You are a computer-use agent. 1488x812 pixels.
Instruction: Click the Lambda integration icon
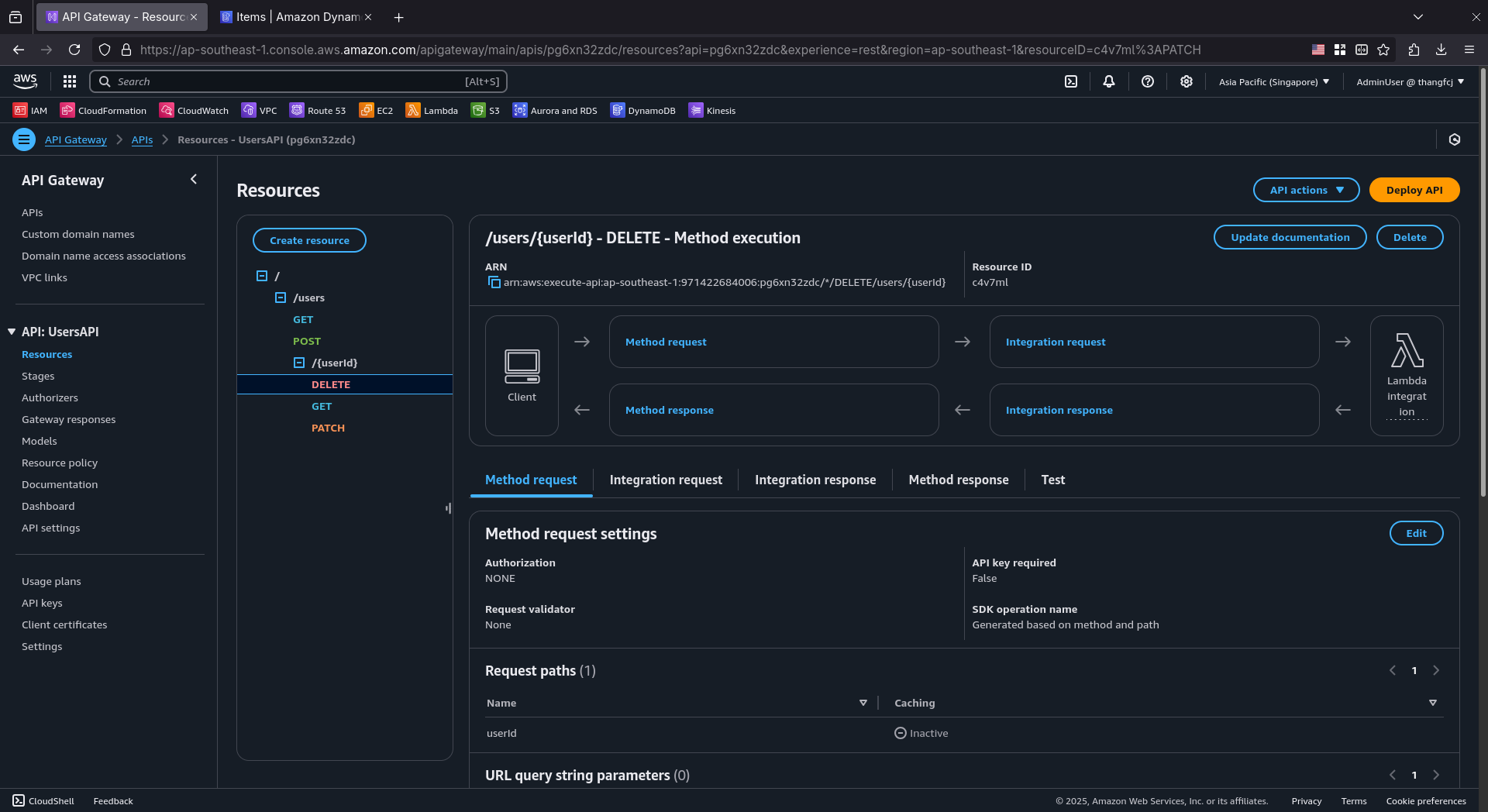pos(1407,350)
